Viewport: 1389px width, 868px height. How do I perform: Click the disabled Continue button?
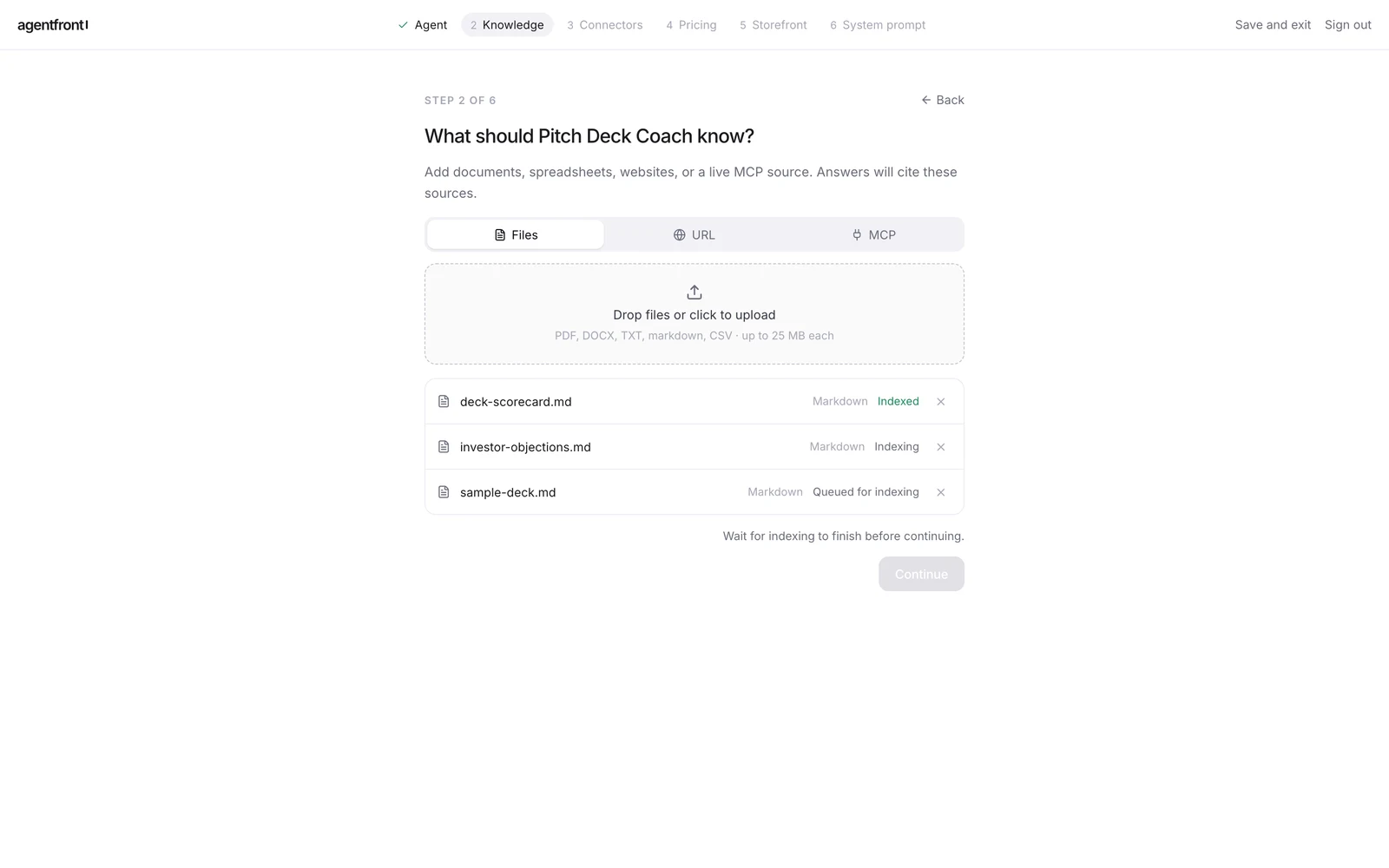click(921, 574)
